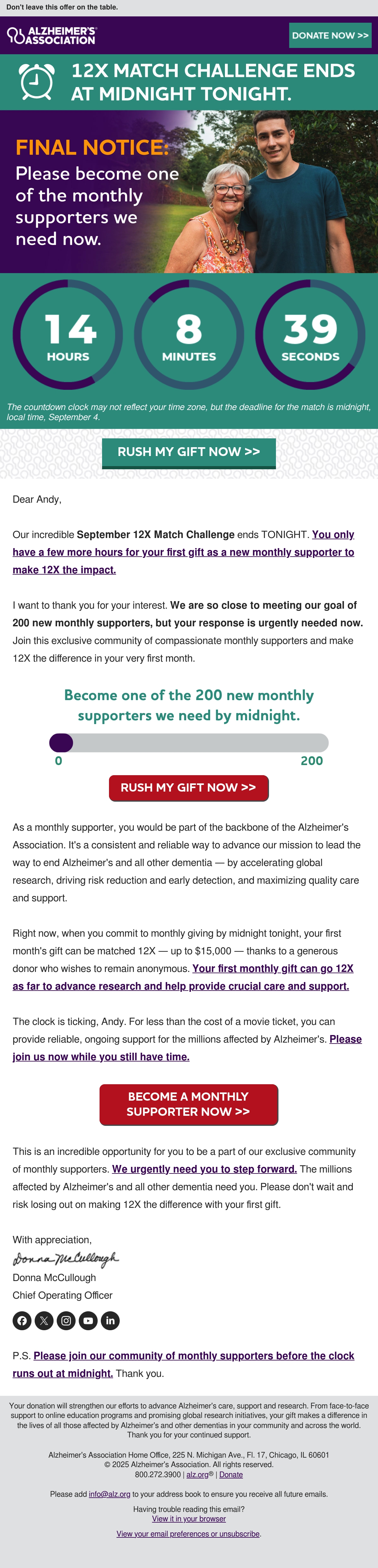This screenshot has width=378, height=1568.
Task: Click BECOME A MONTHLY SUPPORTER NOW button
Action: pyautogui.click(x=188, y=1104)
